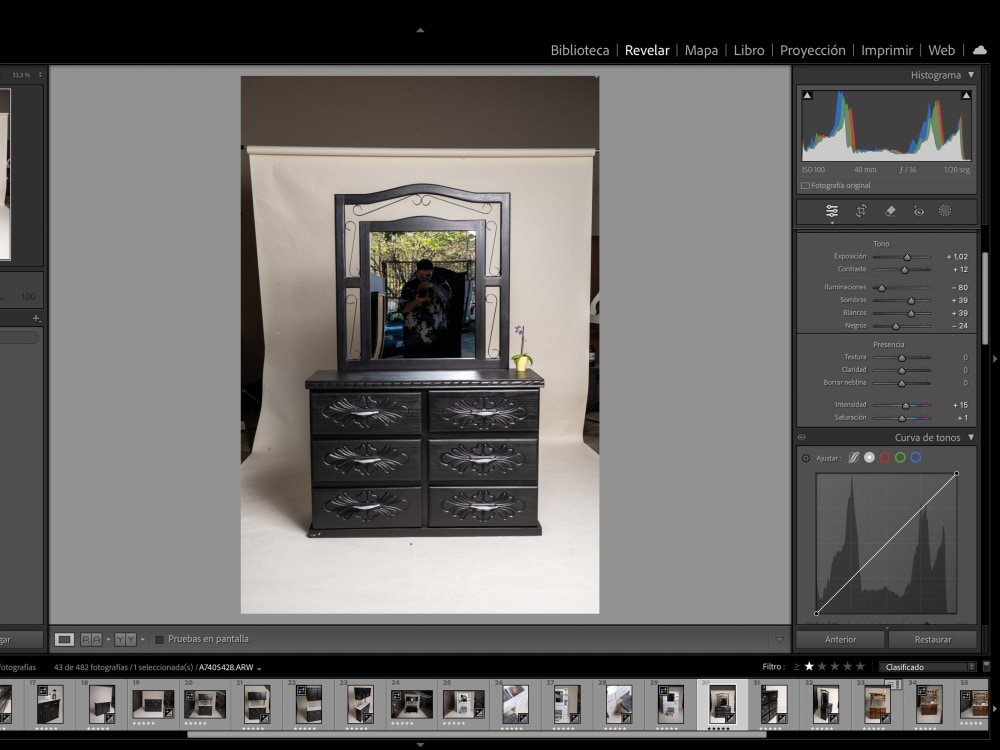Screen dimensions: 1000x750
Task: Switch to Web module
Action: [941, 50]
